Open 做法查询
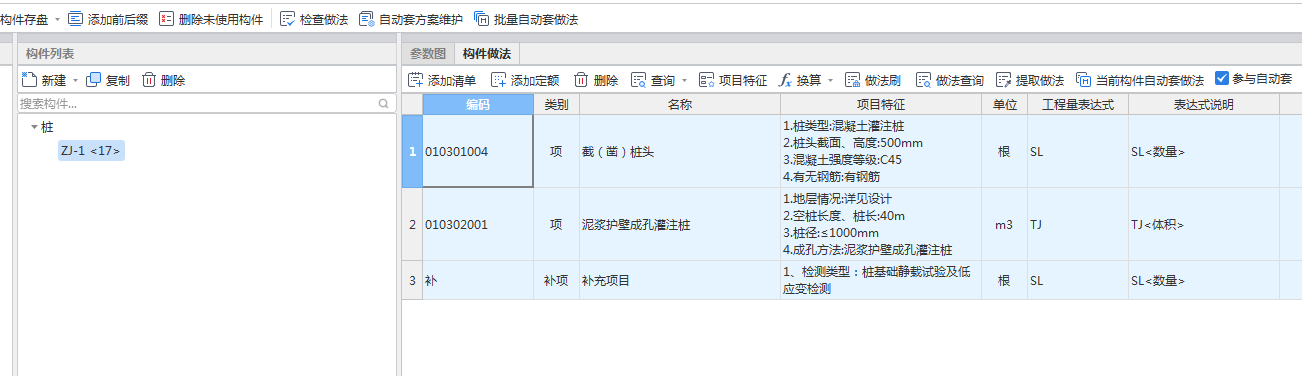Viewport: 1302px width, 376px height. click(949, 80)
